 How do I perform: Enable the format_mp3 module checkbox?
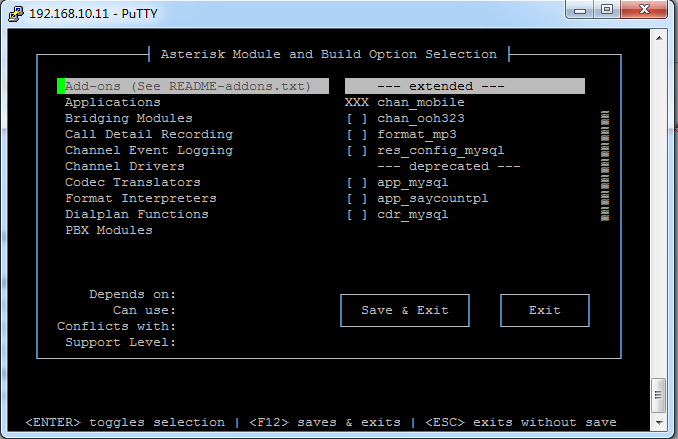(x=357, y=134)
